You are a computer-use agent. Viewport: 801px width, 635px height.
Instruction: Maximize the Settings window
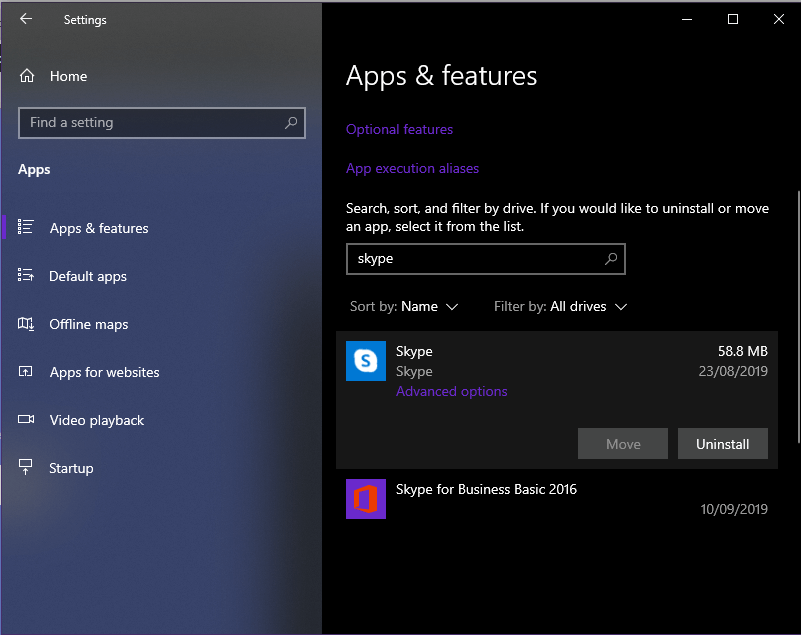pyautogui.click(x=733, y=19)
